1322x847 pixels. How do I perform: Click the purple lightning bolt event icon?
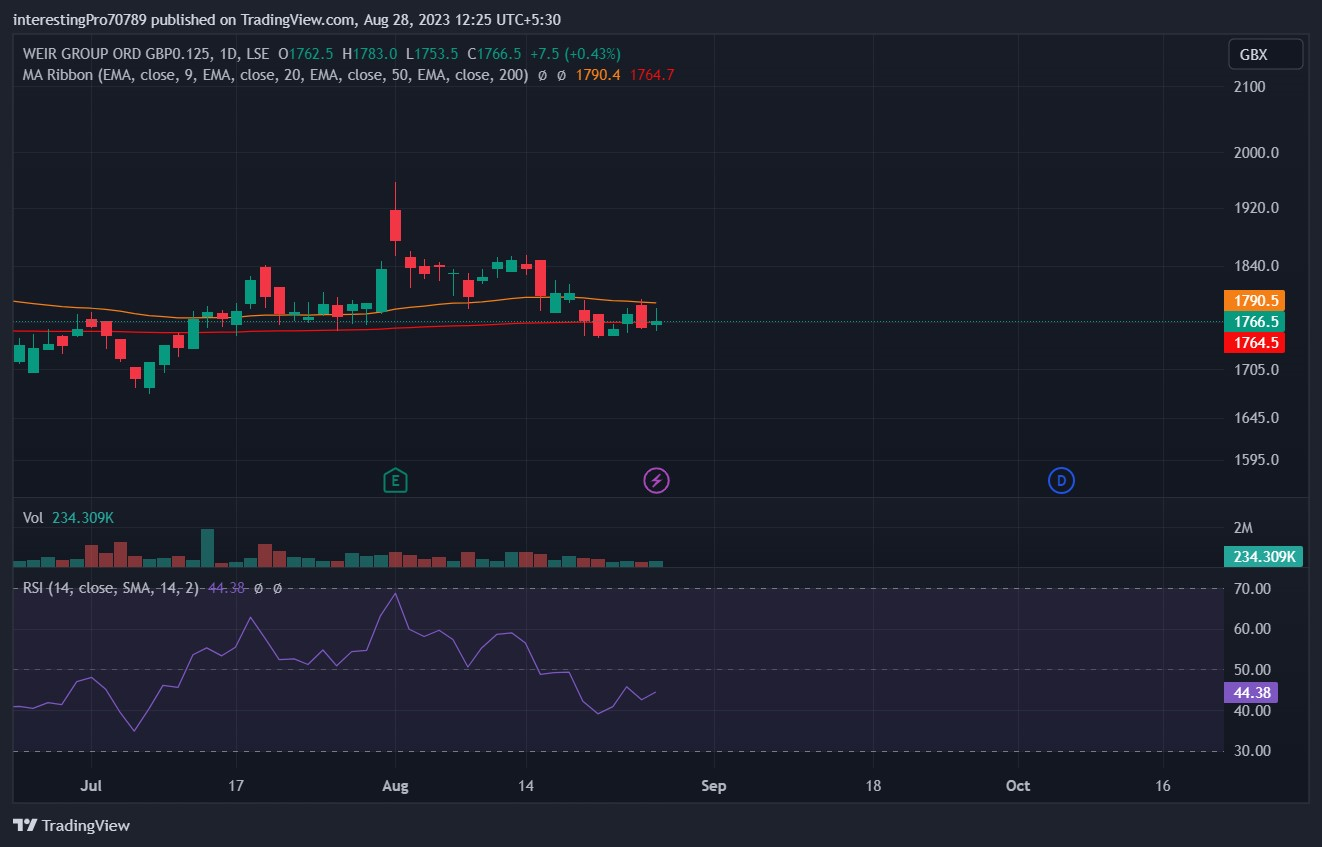pos(656,480)
